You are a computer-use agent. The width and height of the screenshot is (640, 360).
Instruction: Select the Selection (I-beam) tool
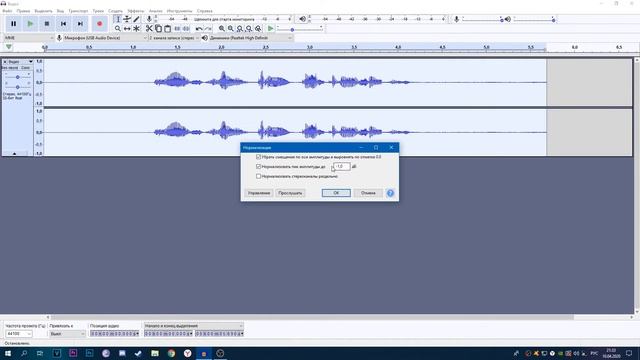click(x=118, y=19)
